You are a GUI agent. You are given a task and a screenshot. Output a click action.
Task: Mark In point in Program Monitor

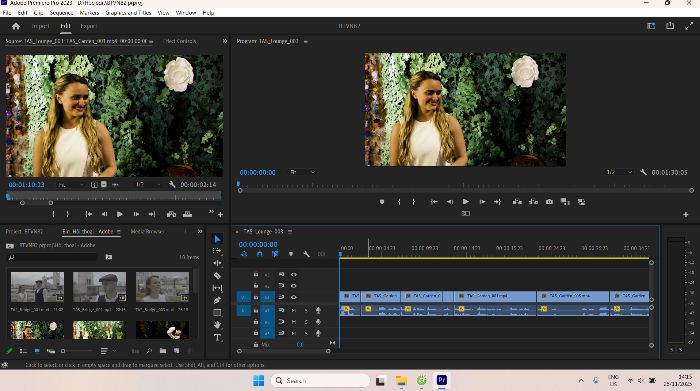399,202
